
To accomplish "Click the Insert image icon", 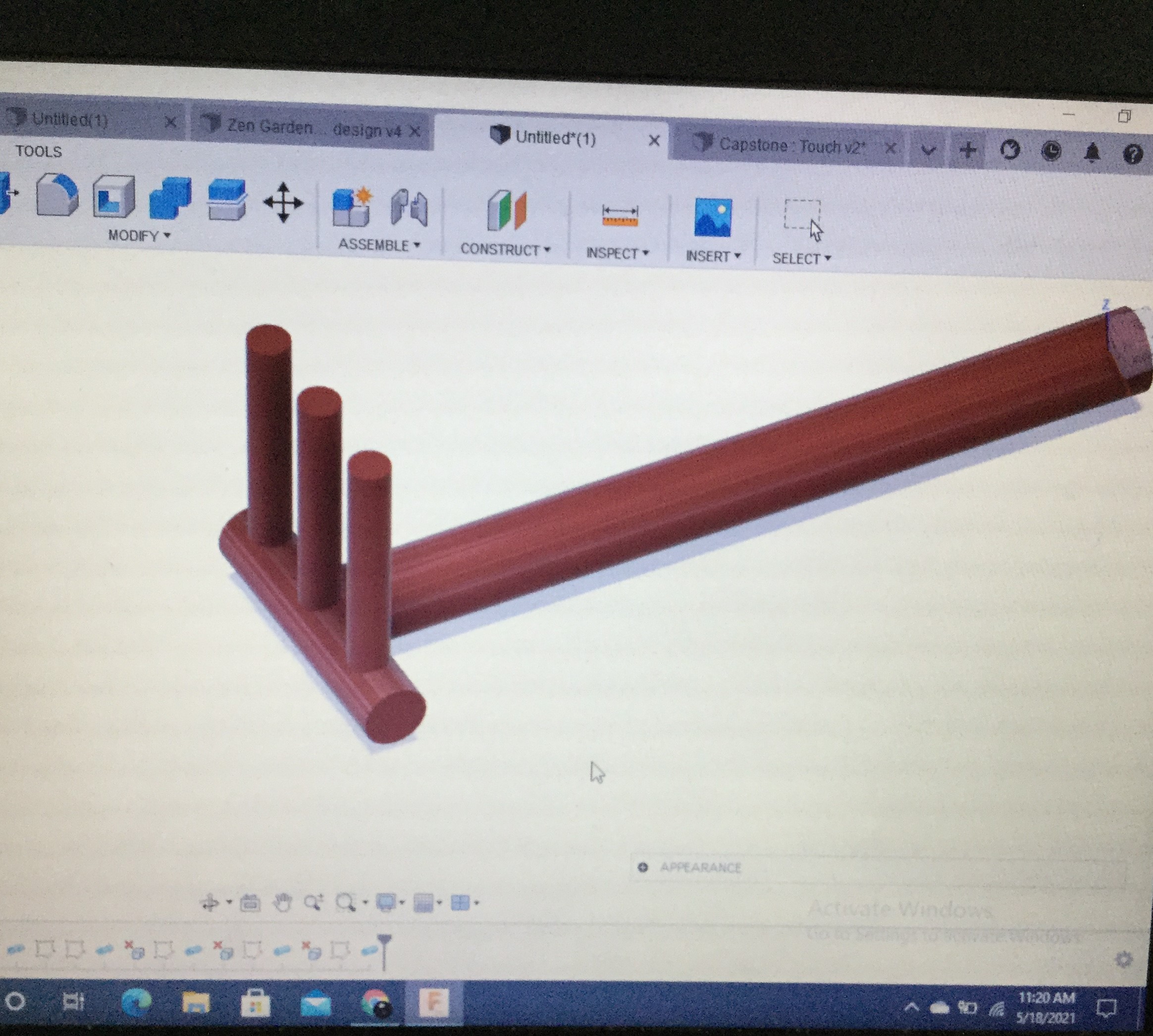I will pos(713,218).
